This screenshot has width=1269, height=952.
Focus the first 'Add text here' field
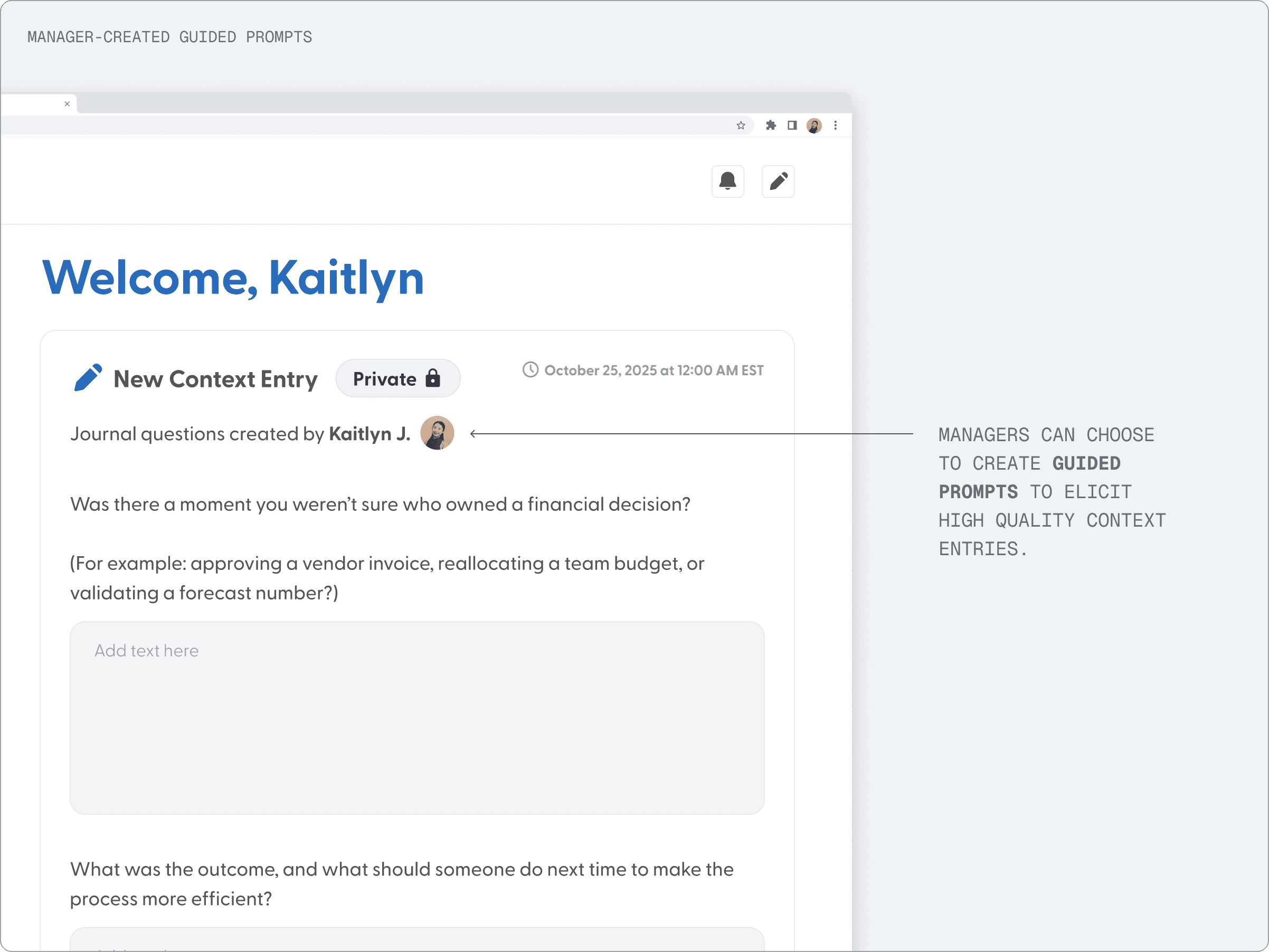point(416,718)
